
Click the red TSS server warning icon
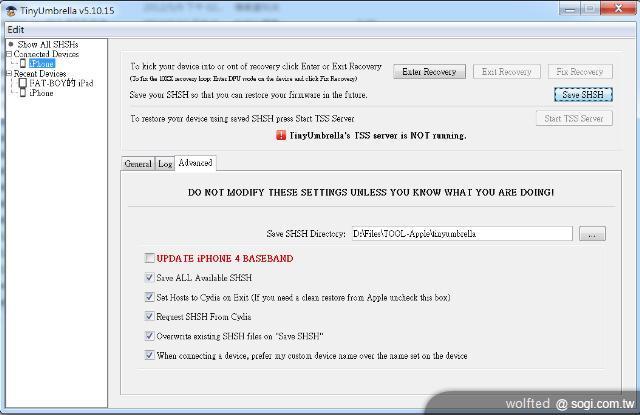click(x=281, y=135)
